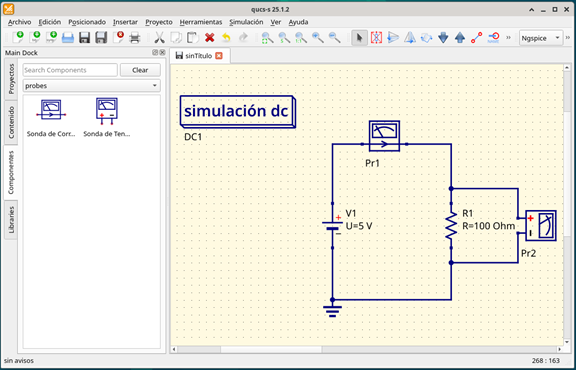Close the current document from the toolbar
The image size is (576, 370).
click(118, 37)
